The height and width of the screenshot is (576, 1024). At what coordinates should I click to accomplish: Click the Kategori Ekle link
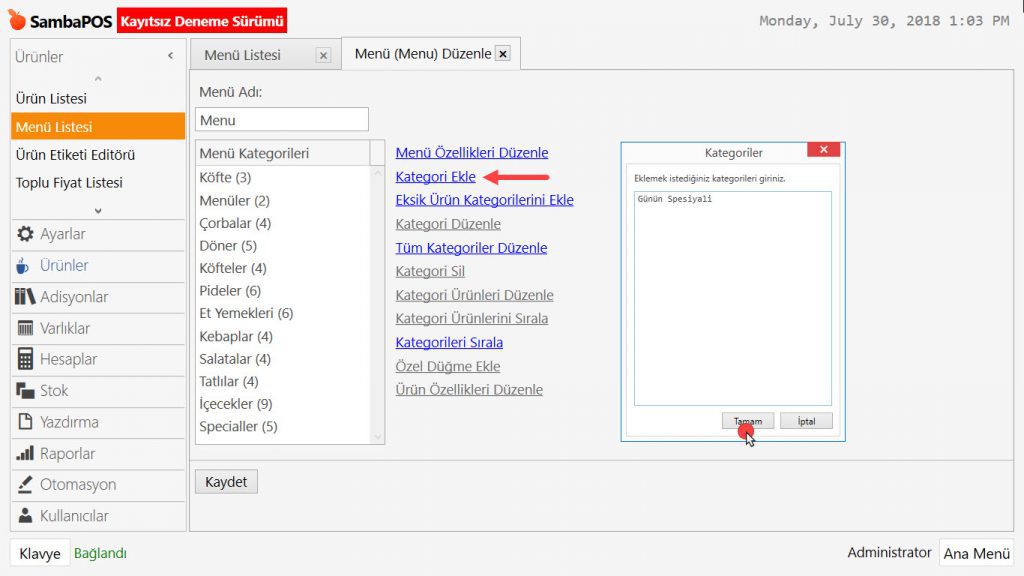(x=435, y=177)
